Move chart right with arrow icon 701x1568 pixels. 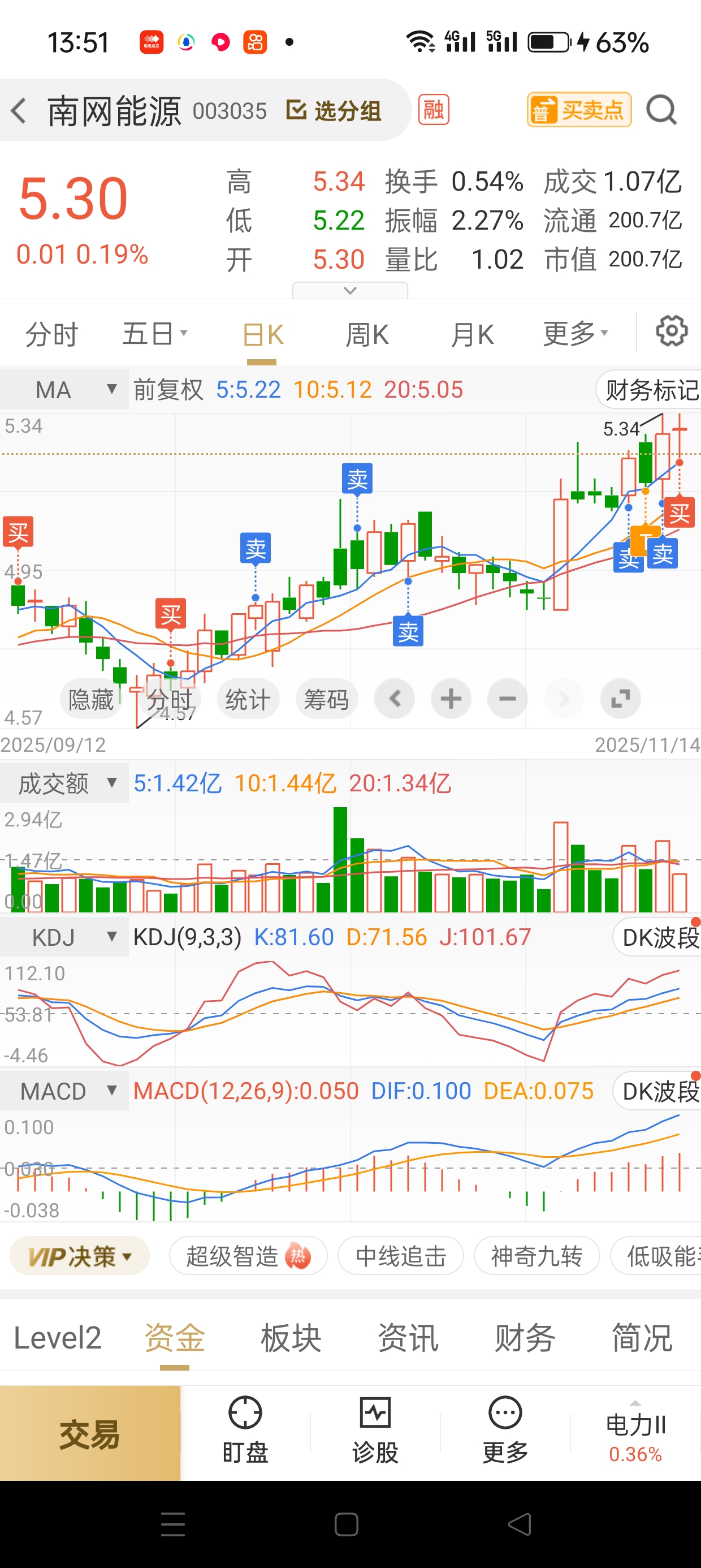564,699
